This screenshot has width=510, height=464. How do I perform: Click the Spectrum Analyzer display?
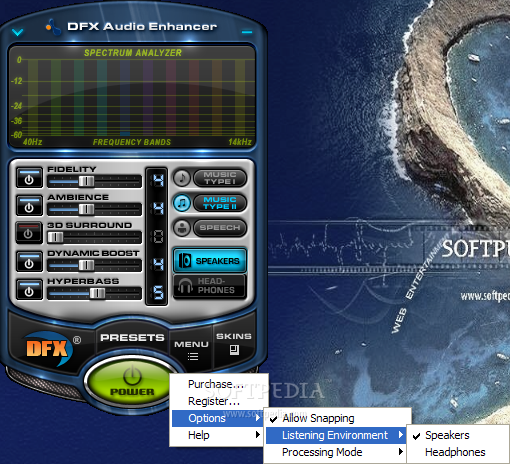point(132,97)
